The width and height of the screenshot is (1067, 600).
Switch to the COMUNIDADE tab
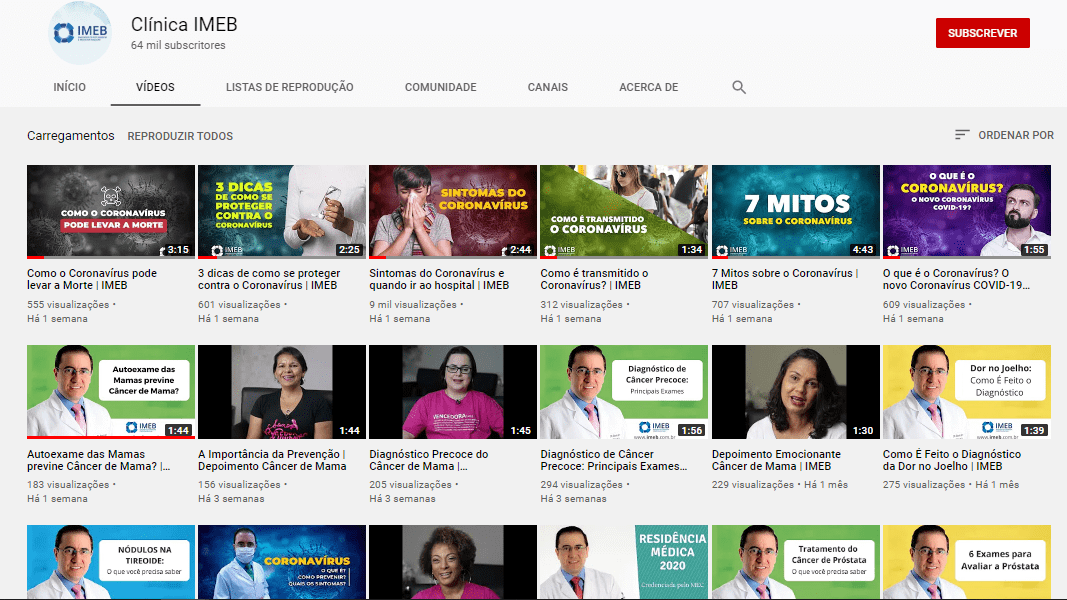click(440, 87)
